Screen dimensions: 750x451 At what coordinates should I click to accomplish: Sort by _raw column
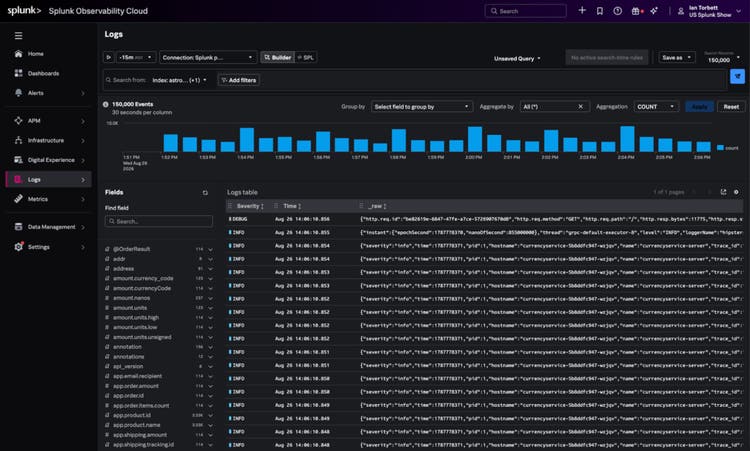(x=377, y=206)
